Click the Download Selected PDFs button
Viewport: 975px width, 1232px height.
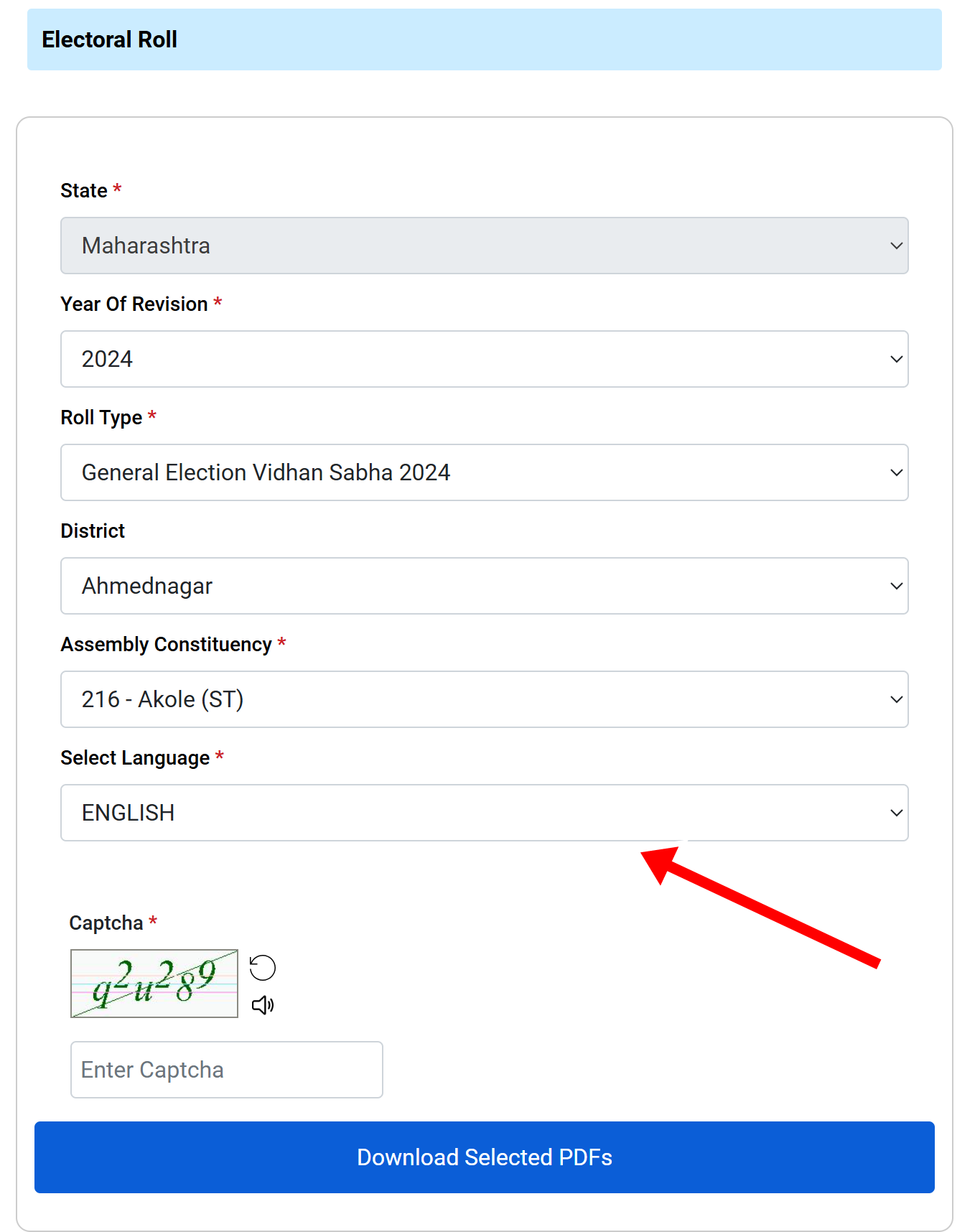(x=485, y=1157)
